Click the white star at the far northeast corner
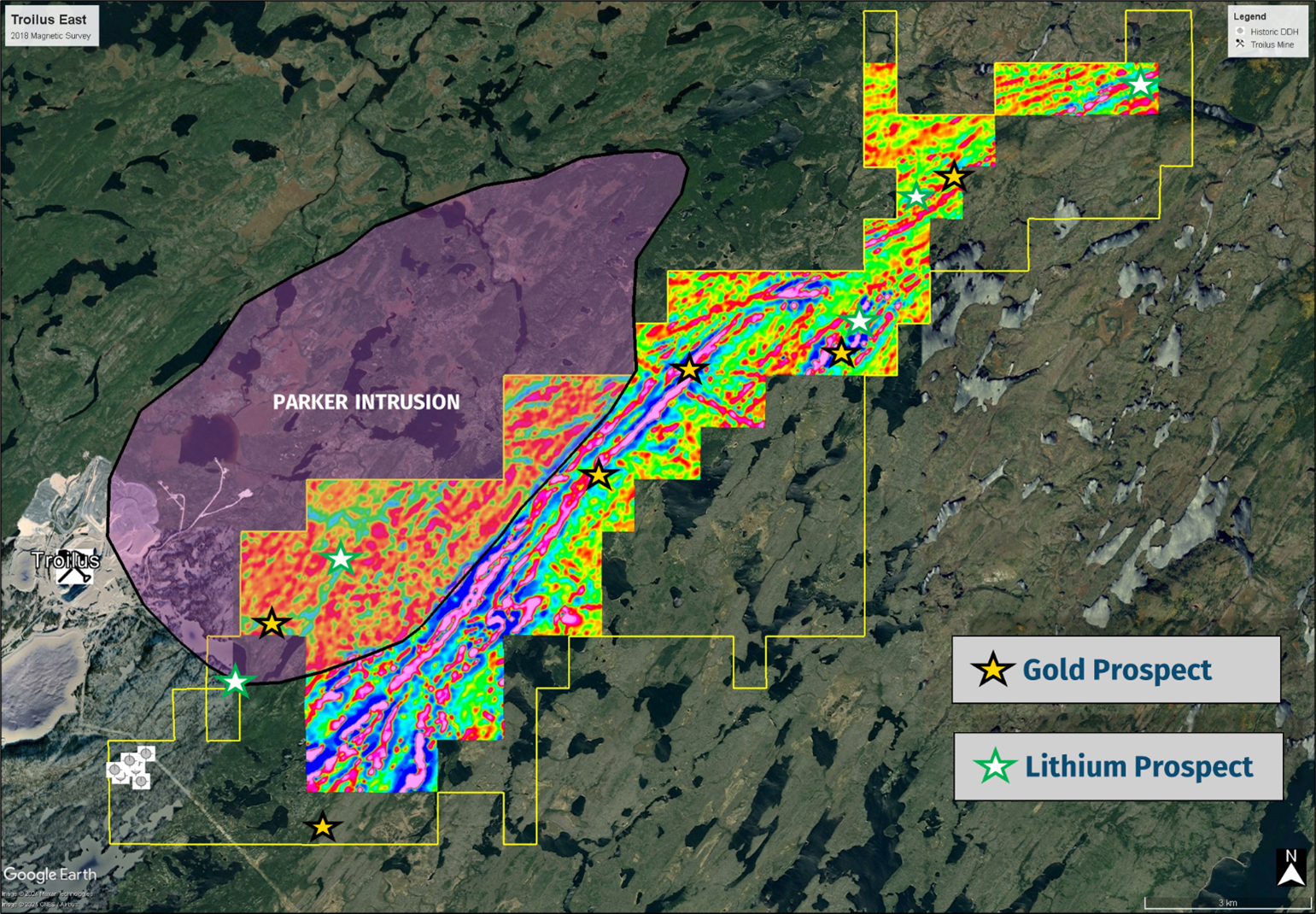 (x=1139, y=85)
